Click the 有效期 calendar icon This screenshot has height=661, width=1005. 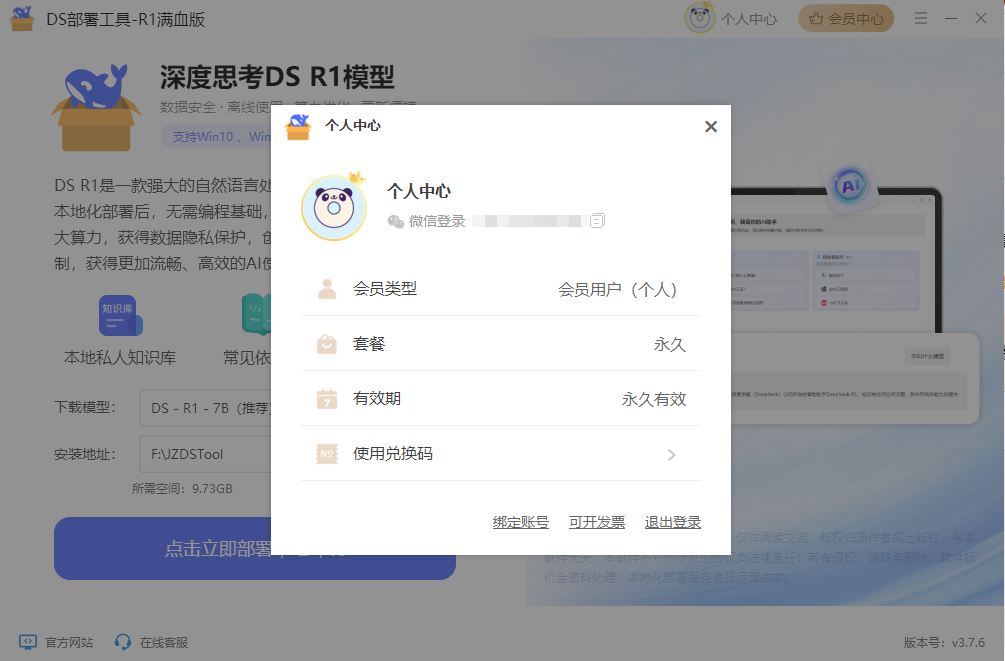327,399
